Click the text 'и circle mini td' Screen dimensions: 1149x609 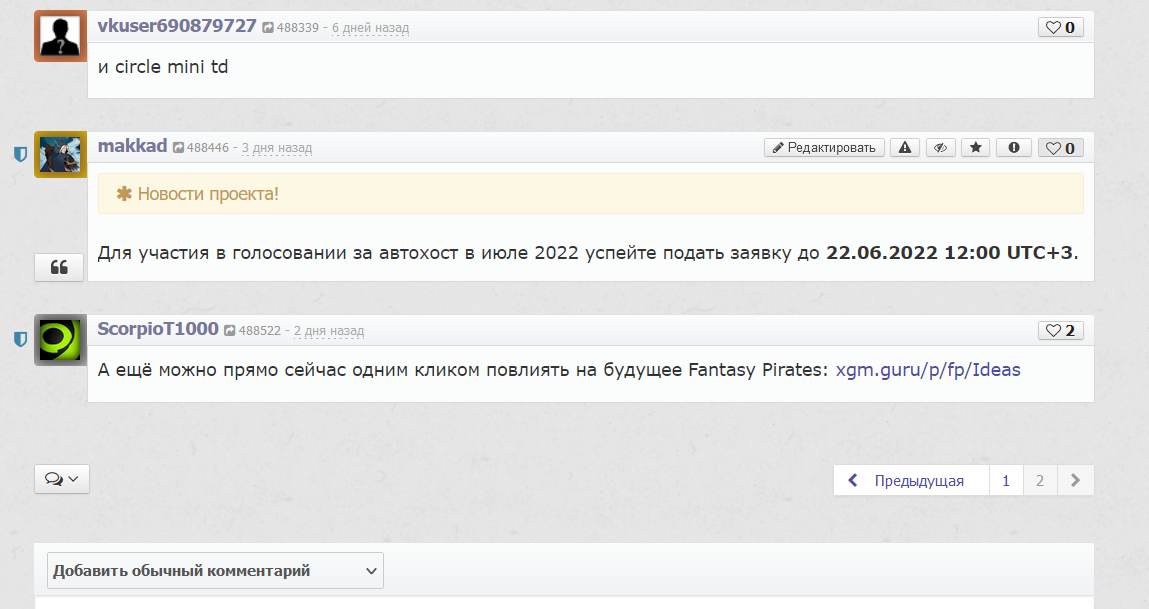point(163,67)
